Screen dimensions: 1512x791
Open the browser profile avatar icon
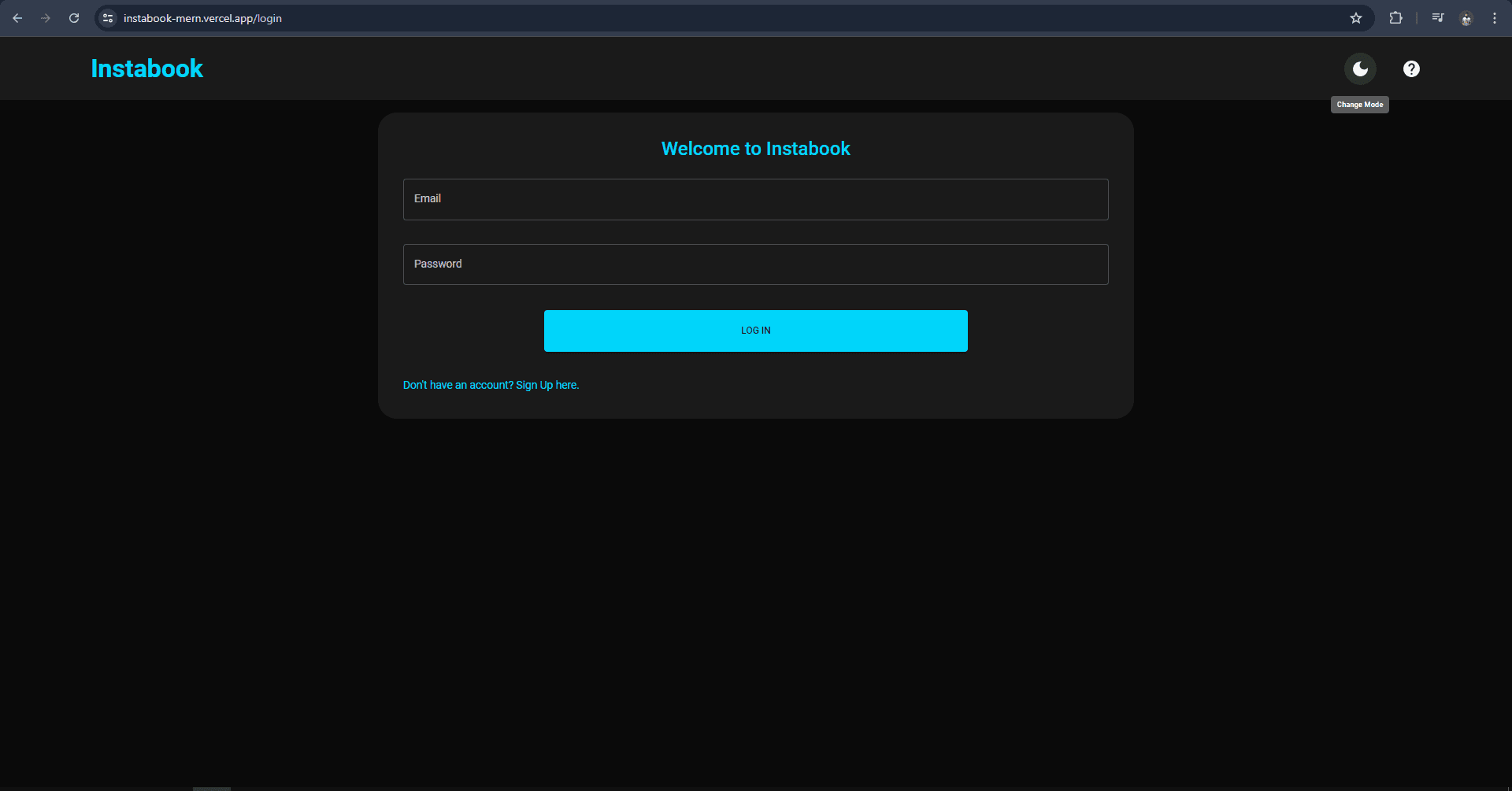coord(1466,17)
